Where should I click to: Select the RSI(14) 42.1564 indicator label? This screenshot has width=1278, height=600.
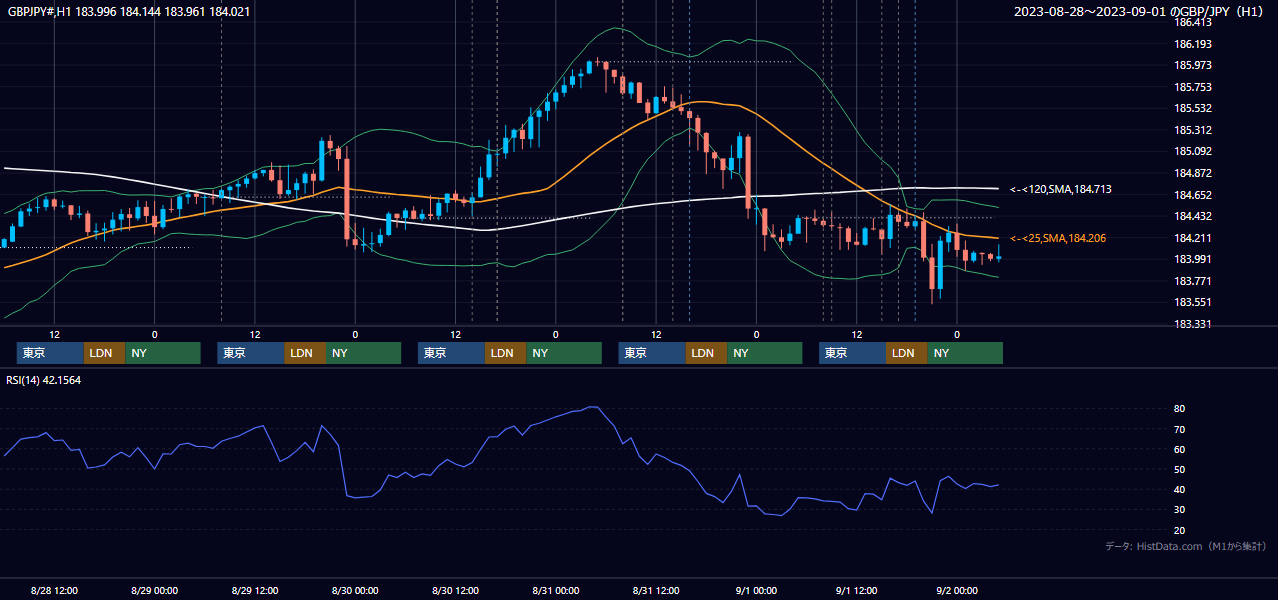(x=43, y=380)
